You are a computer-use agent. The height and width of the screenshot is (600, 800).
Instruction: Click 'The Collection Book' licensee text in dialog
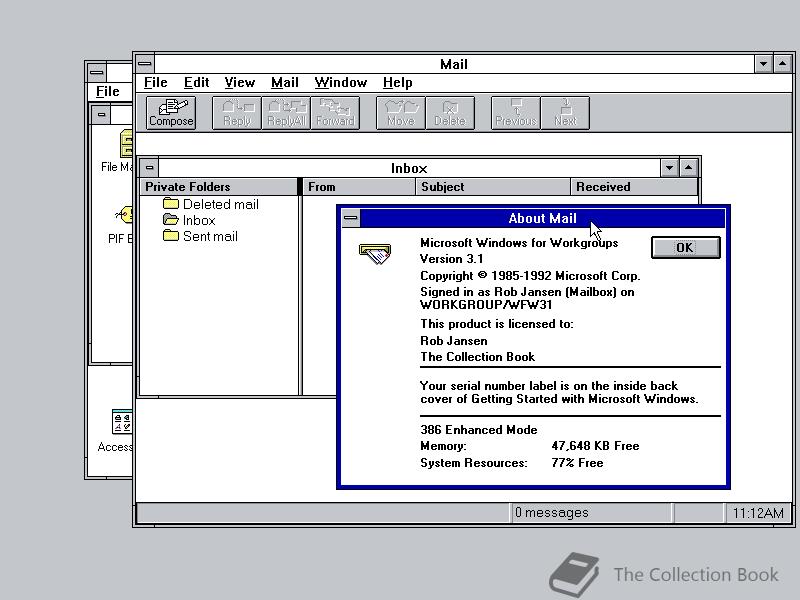478,357
